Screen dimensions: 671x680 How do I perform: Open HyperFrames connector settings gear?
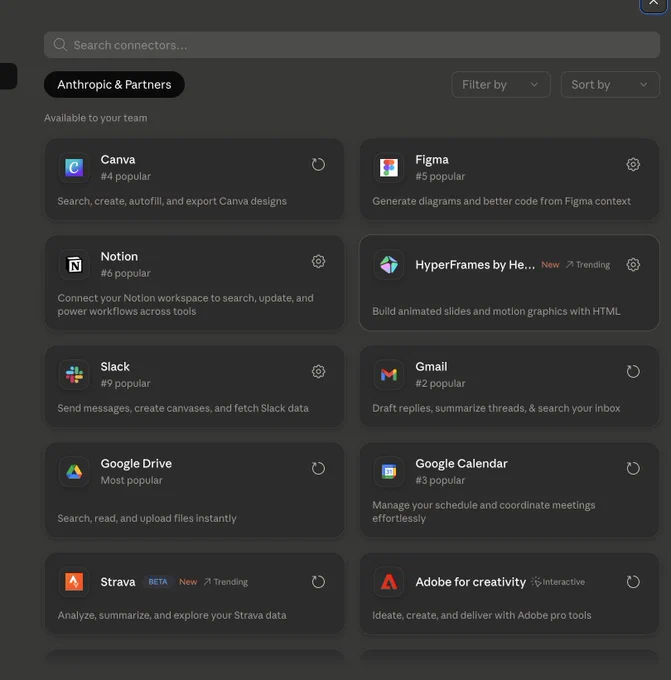point(633,265)
